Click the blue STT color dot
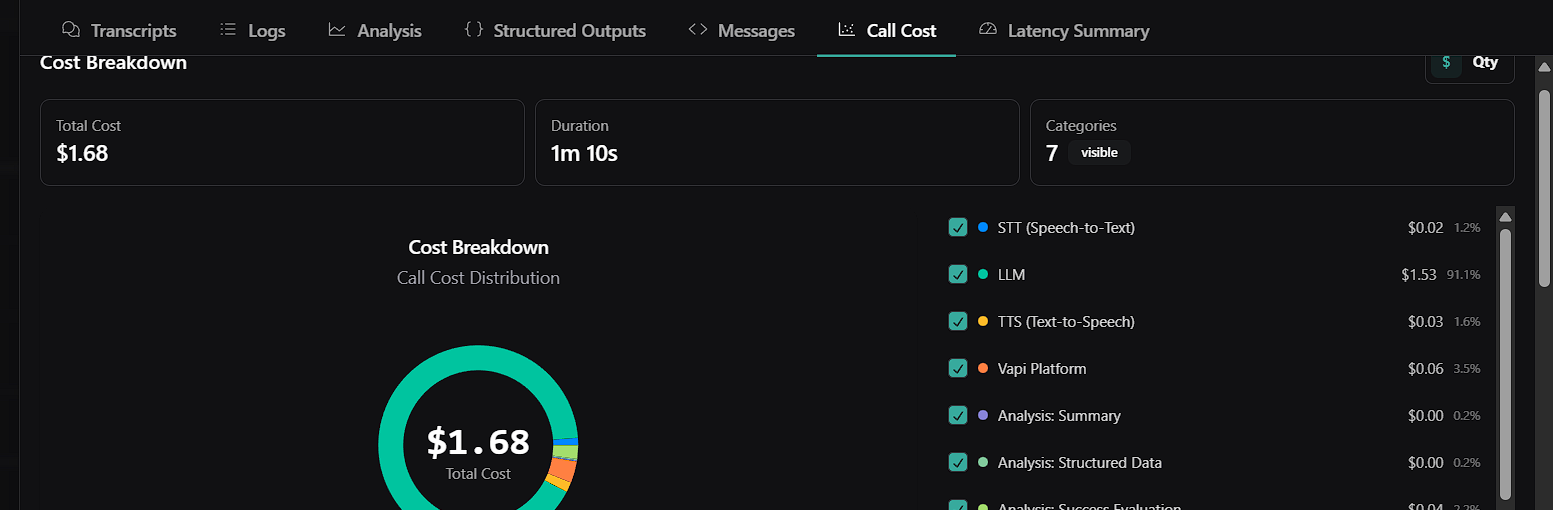Image resolution: width=1553 pixels, height=510 pixels. [x=983, y=227]
